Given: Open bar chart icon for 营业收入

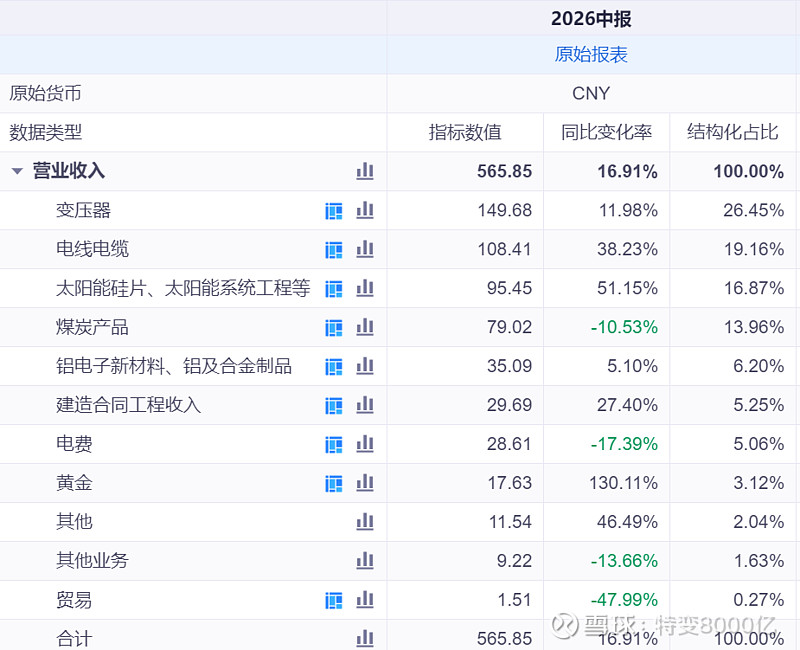Looking at the screenshot, I should tap(365, 171).
